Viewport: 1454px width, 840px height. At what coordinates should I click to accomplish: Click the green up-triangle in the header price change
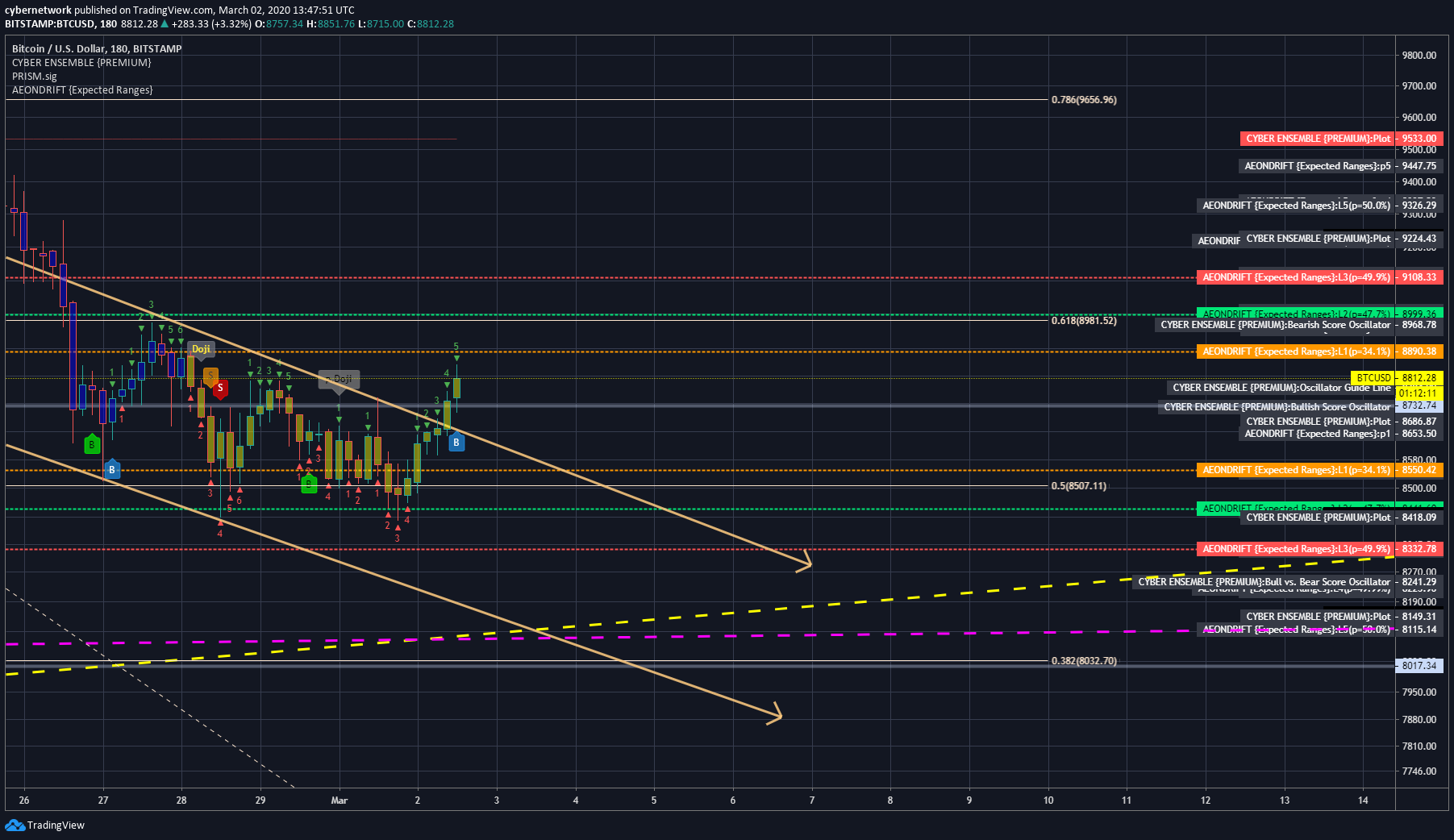point(165,23)
